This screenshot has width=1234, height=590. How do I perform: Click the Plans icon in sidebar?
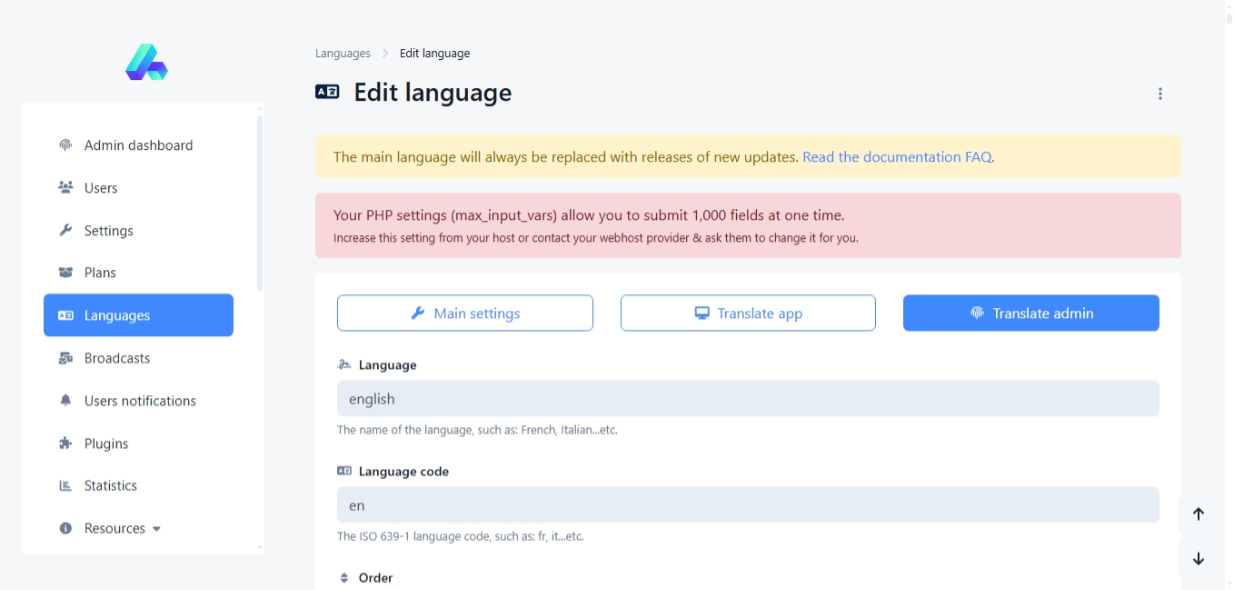click(66, 273)
